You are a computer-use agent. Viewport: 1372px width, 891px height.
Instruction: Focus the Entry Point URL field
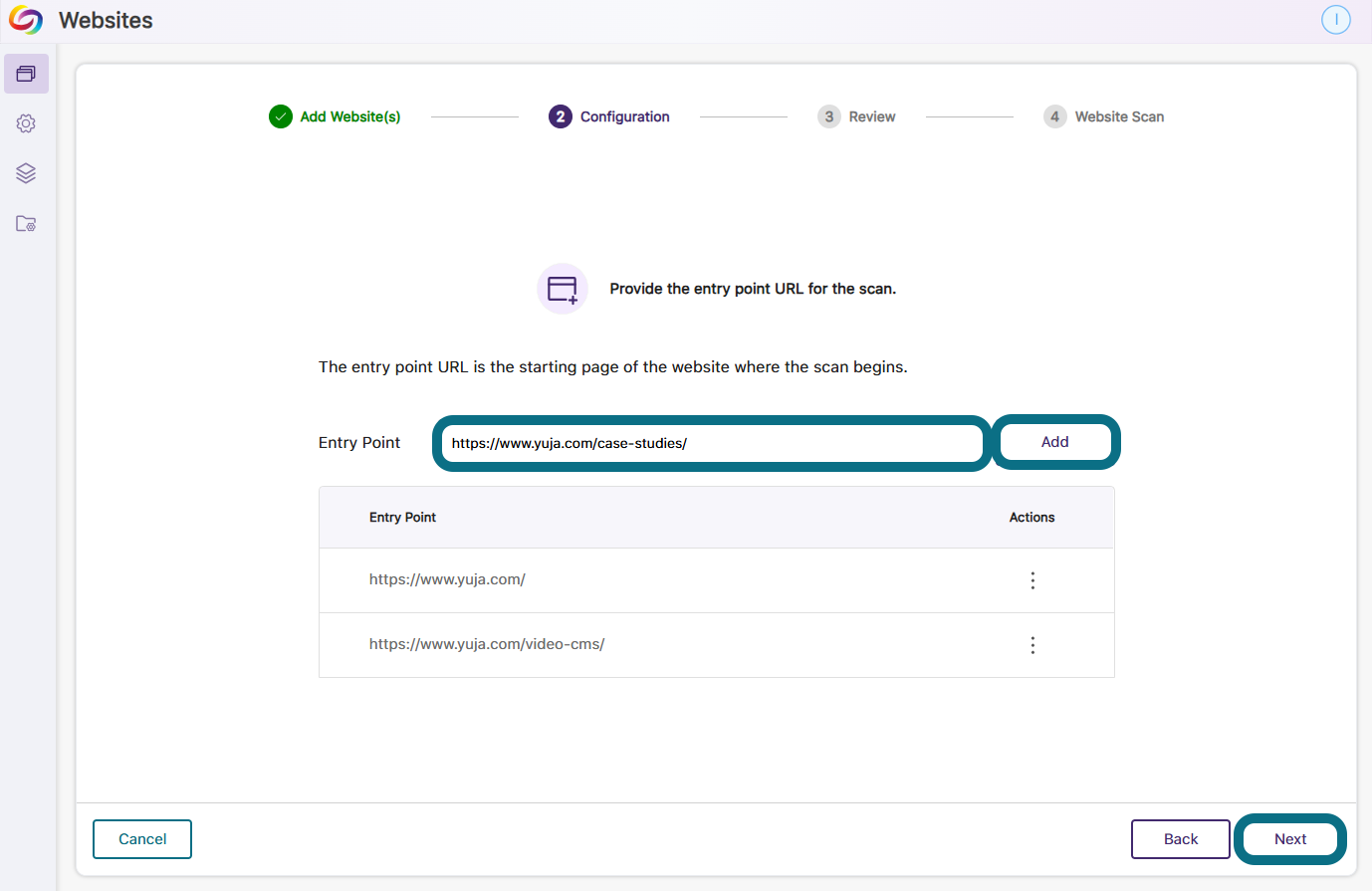click(712, 443)
